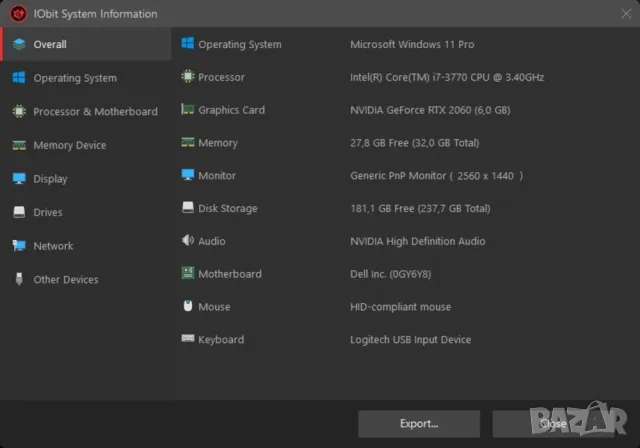This screenshot has width=640, height=448.
Task: Open the Memory Device section
Action: coord(86,145)
